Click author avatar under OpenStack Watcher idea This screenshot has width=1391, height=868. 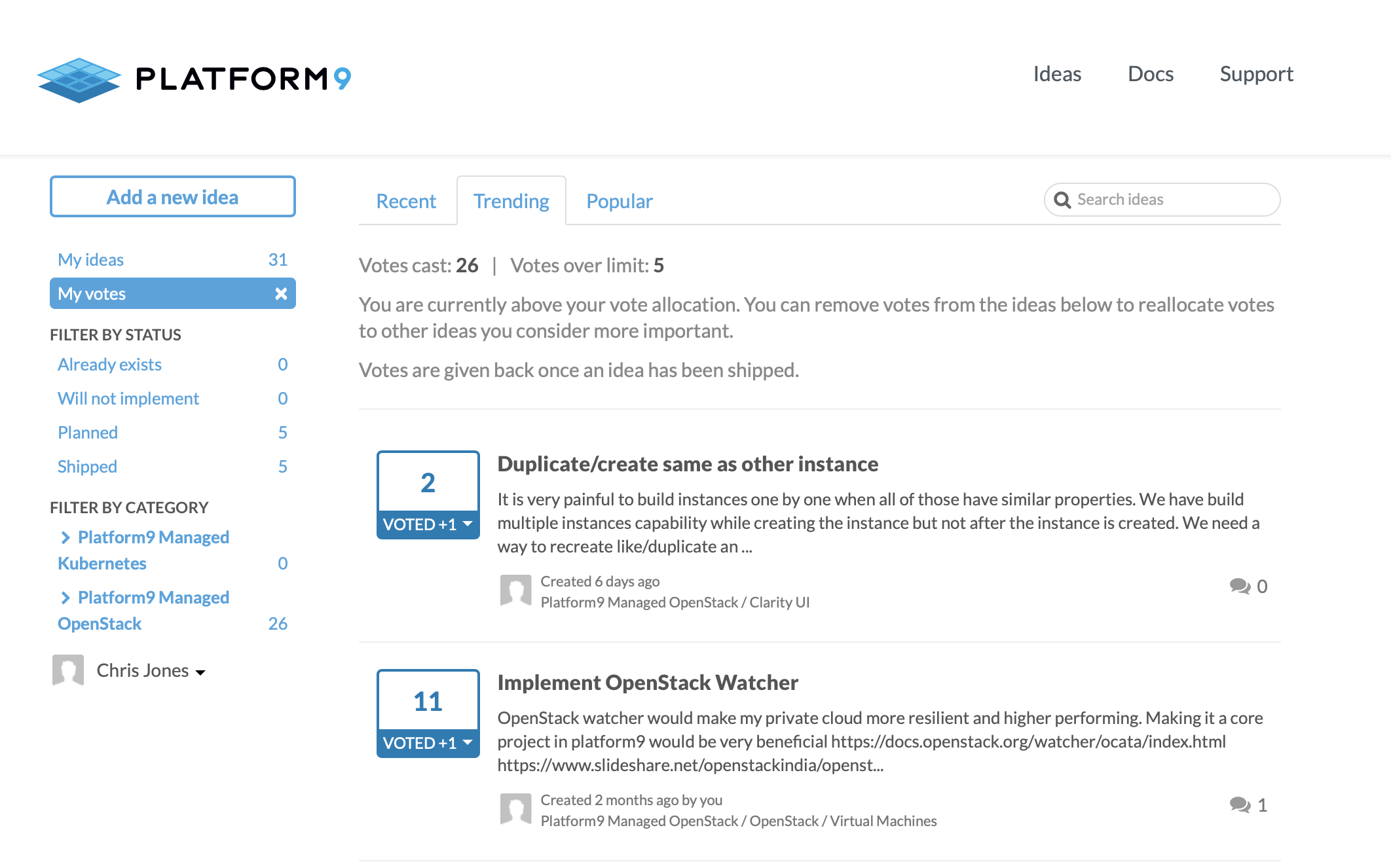515,809
